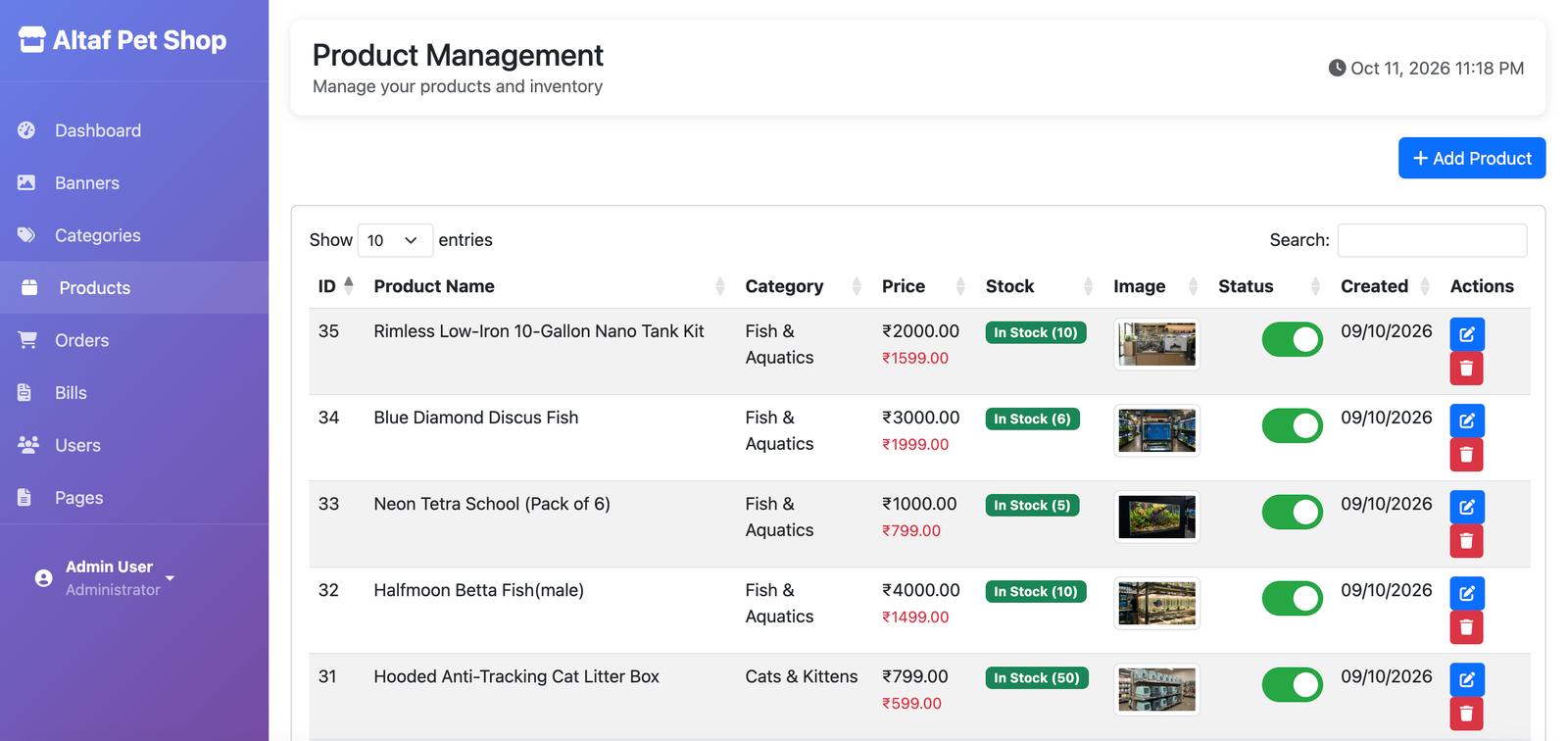Sort the table by Stock
The image size is (1568, 741).
coord(1039,286)
